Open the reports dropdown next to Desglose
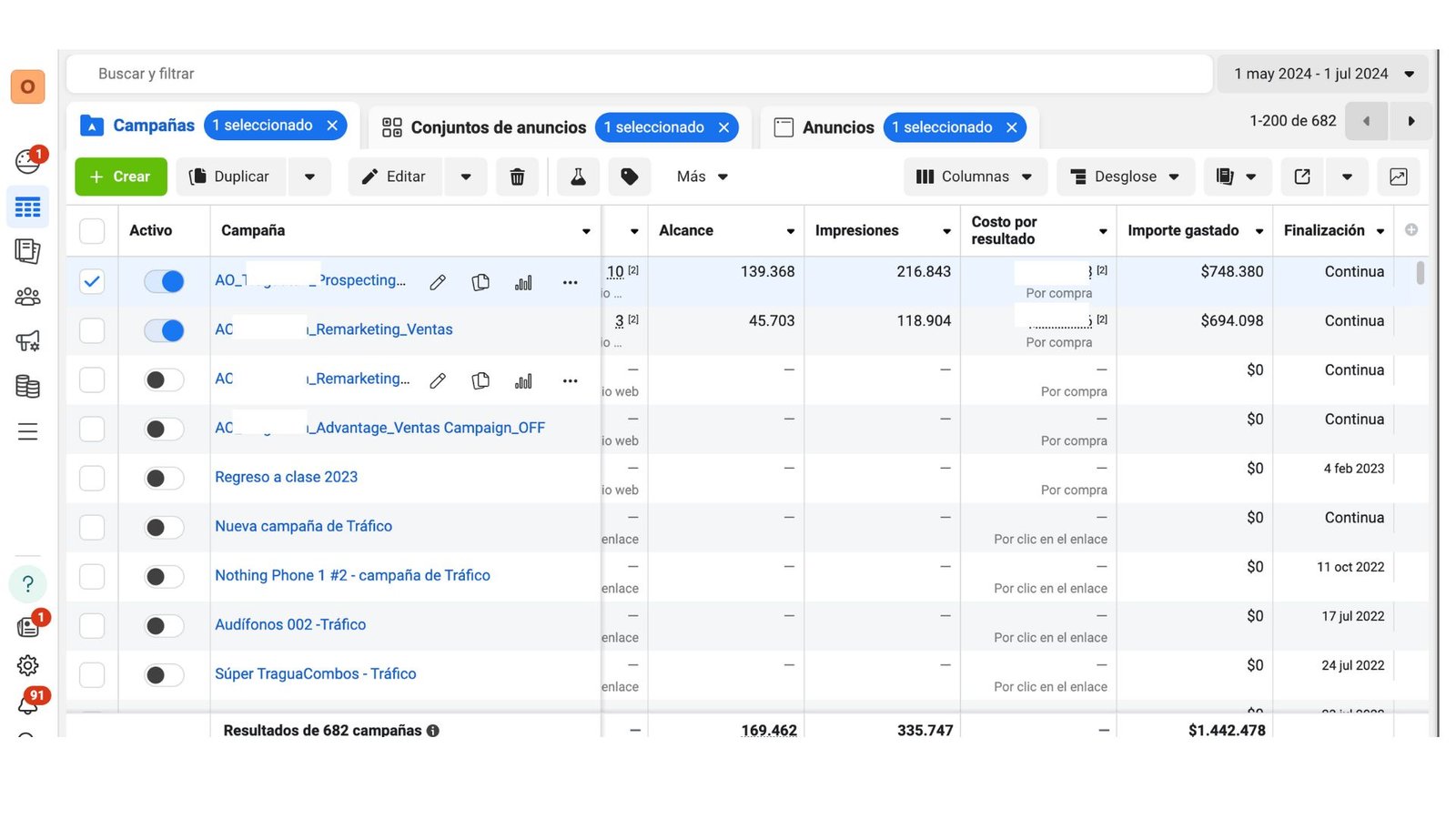Image resolution: width=1456 pixels, height=819 pixels. point(1236,177)
